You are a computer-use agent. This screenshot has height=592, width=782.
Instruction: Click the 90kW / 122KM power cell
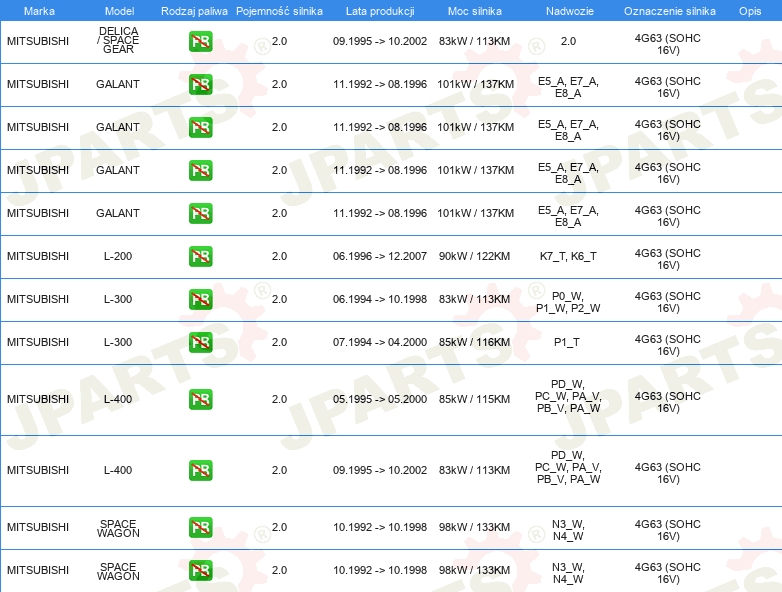click(474, 256)
